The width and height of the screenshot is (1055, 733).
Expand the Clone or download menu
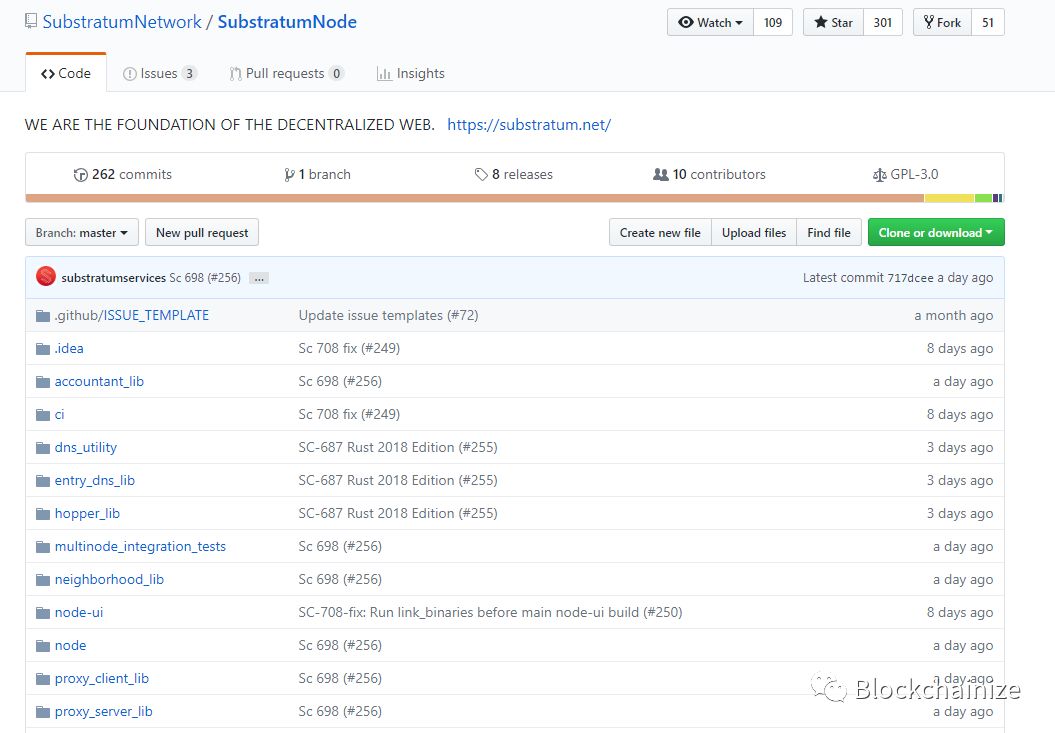pyautogui.click(x=935, y=233)
